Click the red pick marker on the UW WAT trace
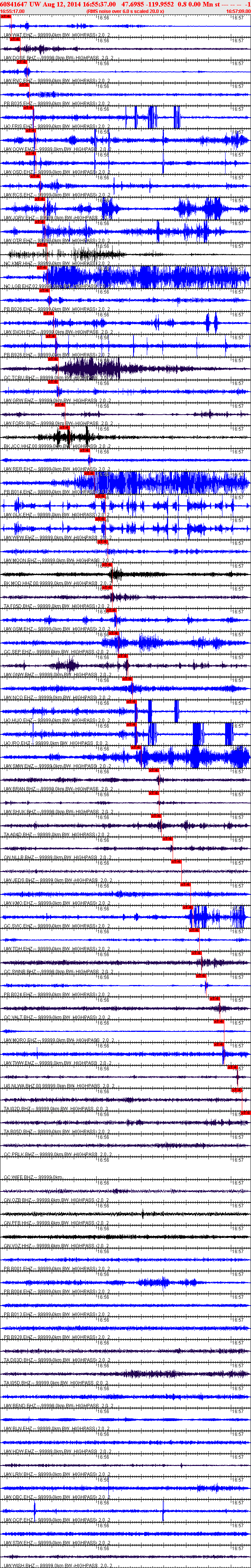 tap(6, 16)
